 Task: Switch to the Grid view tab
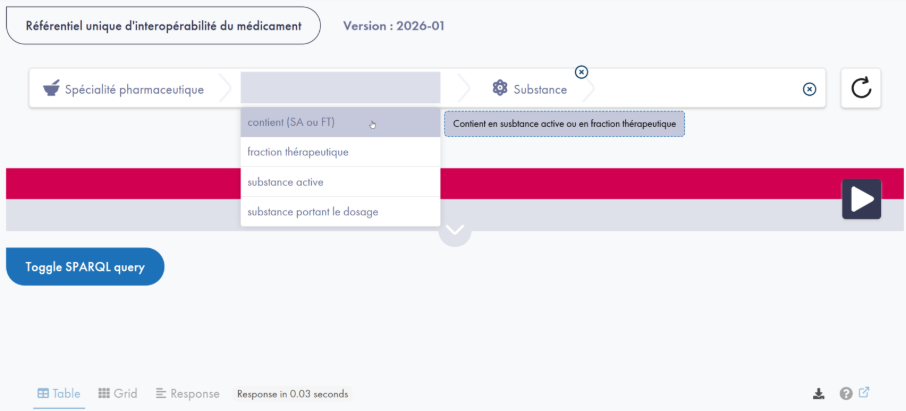click(118, 394)
